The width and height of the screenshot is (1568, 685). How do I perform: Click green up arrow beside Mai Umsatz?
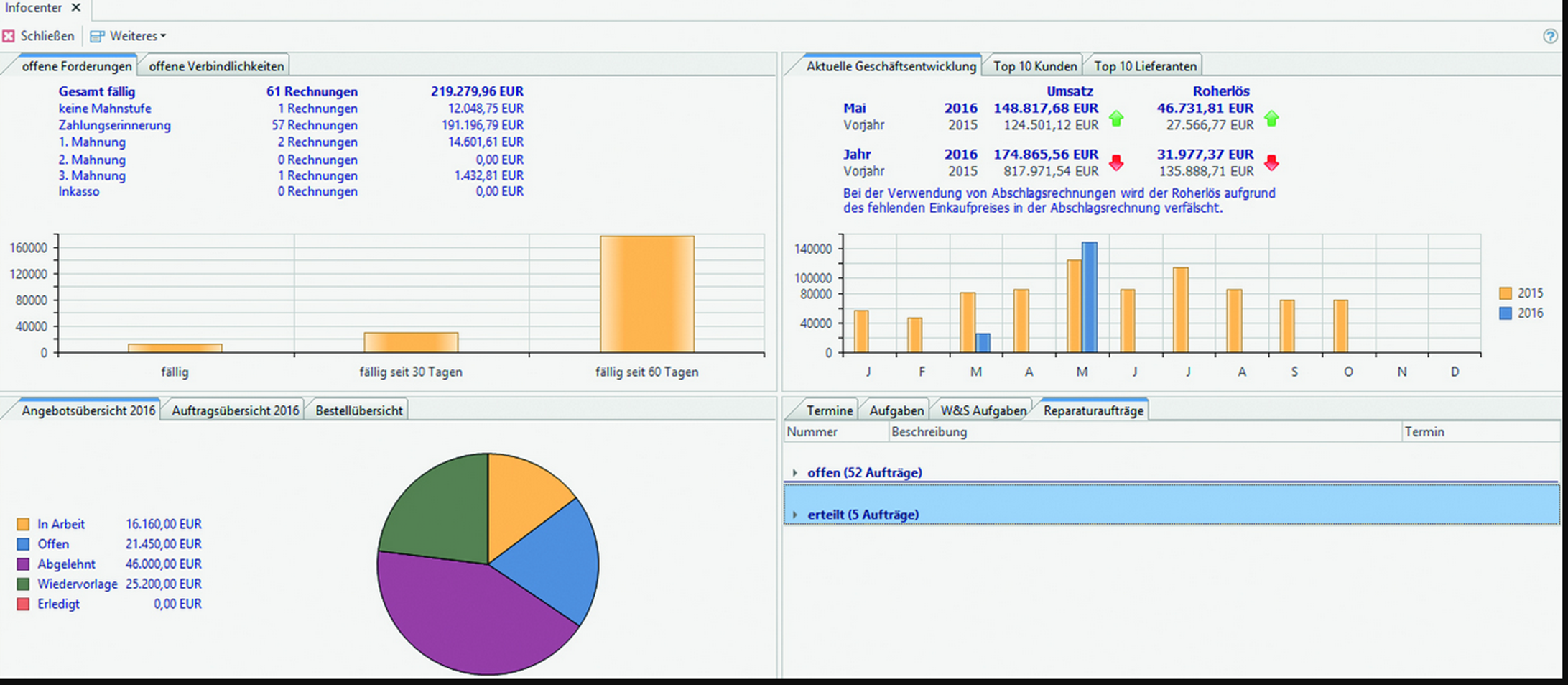point(1116,118)
